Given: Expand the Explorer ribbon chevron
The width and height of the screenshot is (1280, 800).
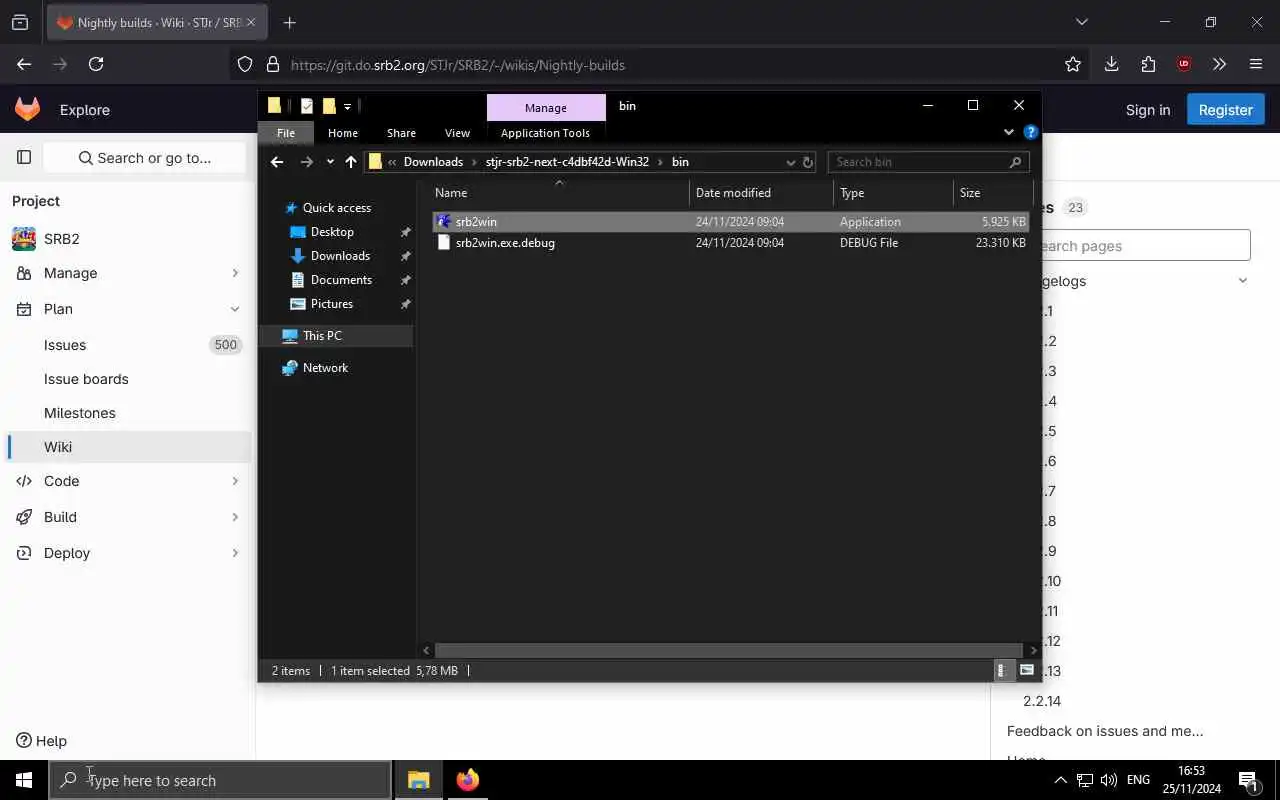Looking at the screenshot, I should pos(1008,132).
